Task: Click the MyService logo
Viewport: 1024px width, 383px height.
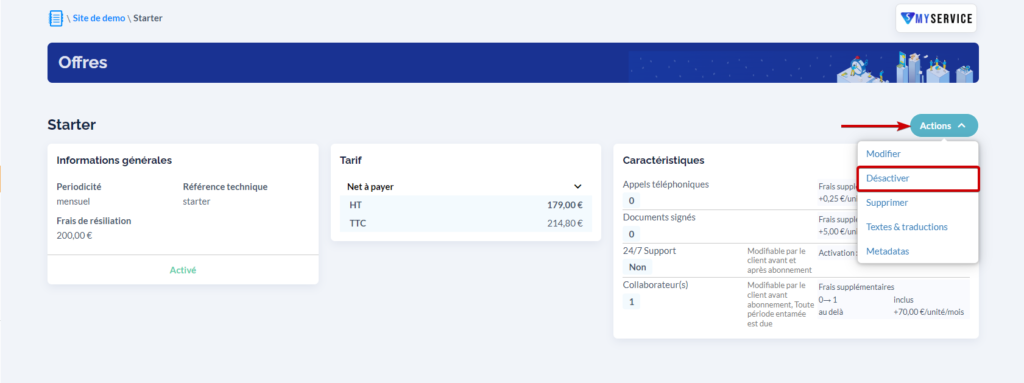Action: tap(936, 18)
